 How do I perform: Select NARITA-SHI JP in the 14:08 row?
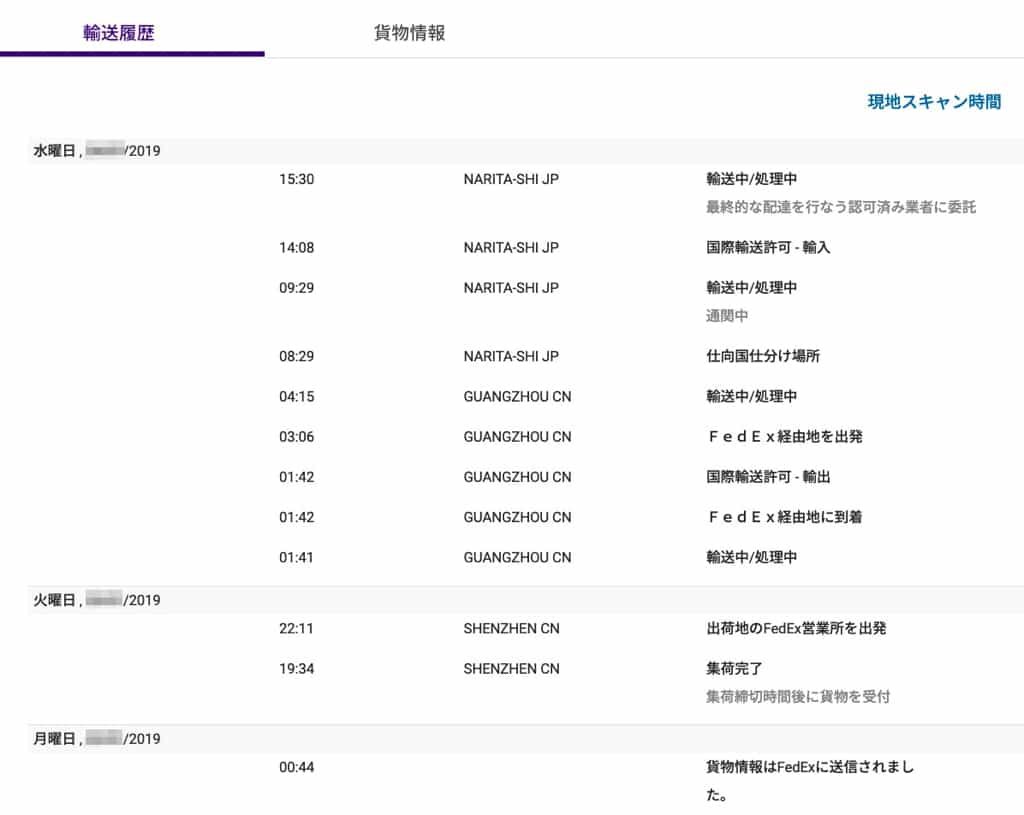click(511, 248)
